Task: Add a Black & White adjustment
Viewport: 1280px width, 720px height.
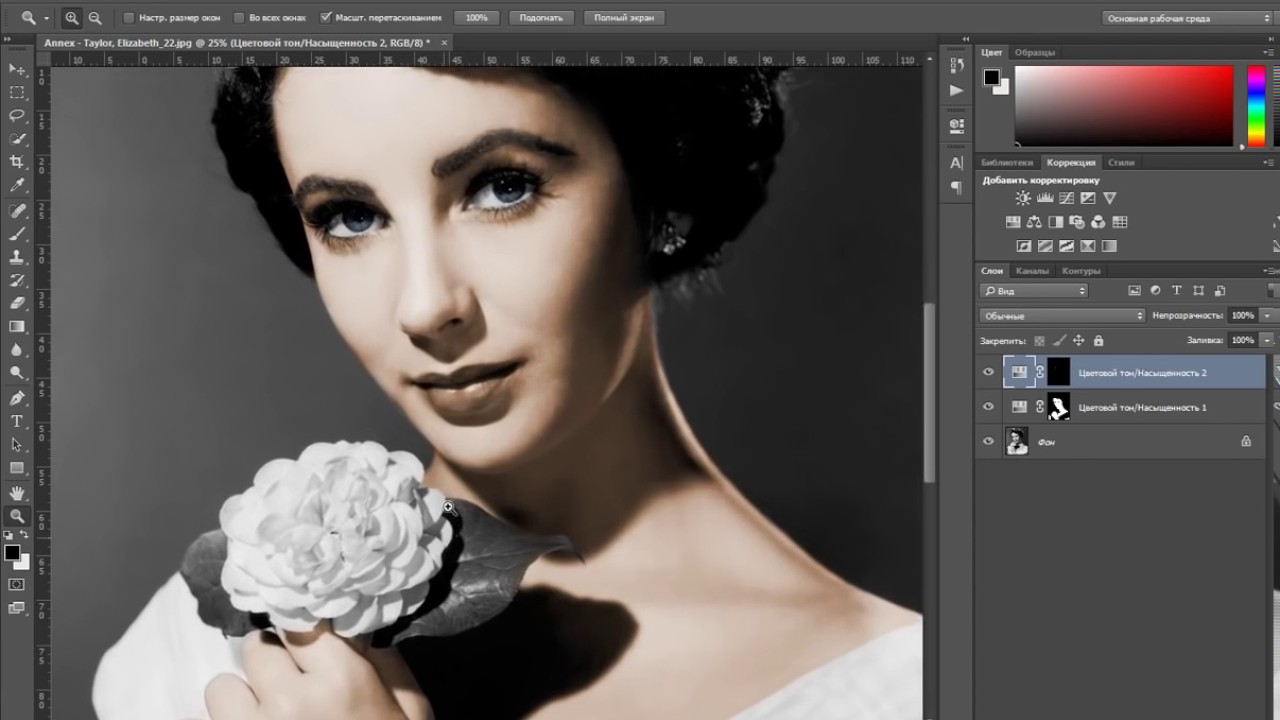Action: click(x=1055, y=222)
